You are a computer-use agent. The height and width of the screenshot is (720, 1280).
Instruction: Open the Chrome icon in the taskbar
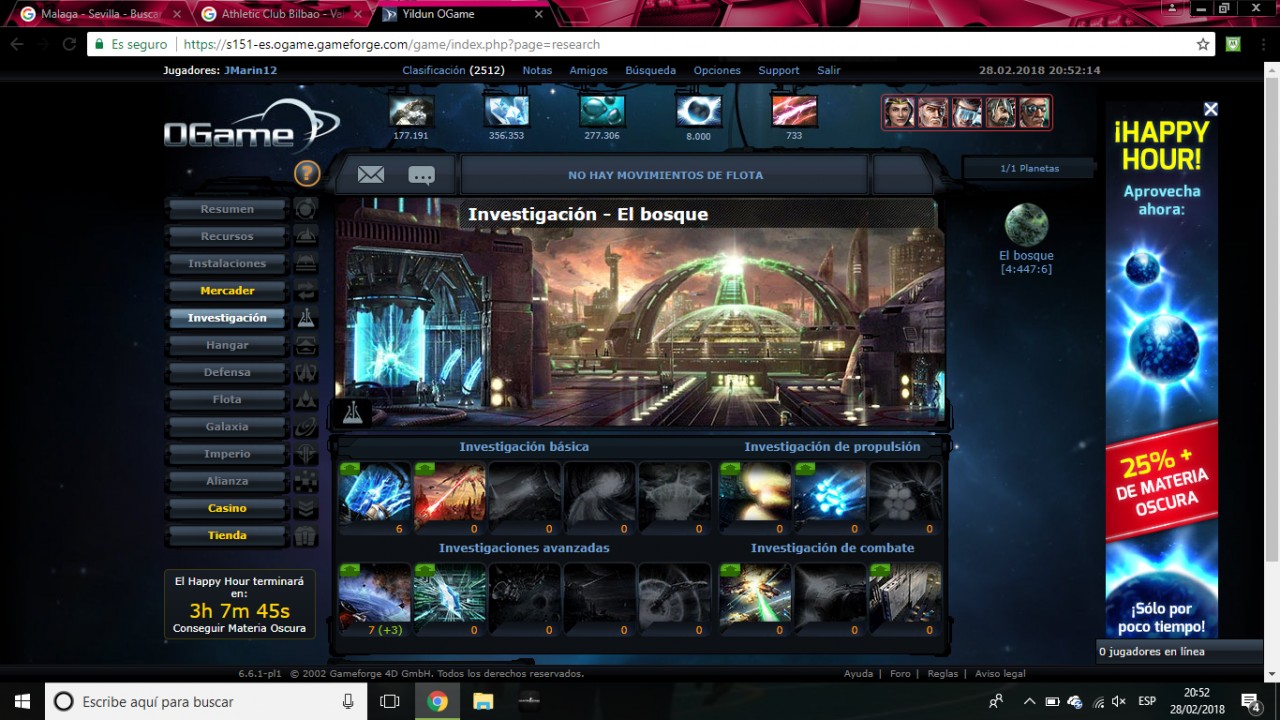[437, 701]
